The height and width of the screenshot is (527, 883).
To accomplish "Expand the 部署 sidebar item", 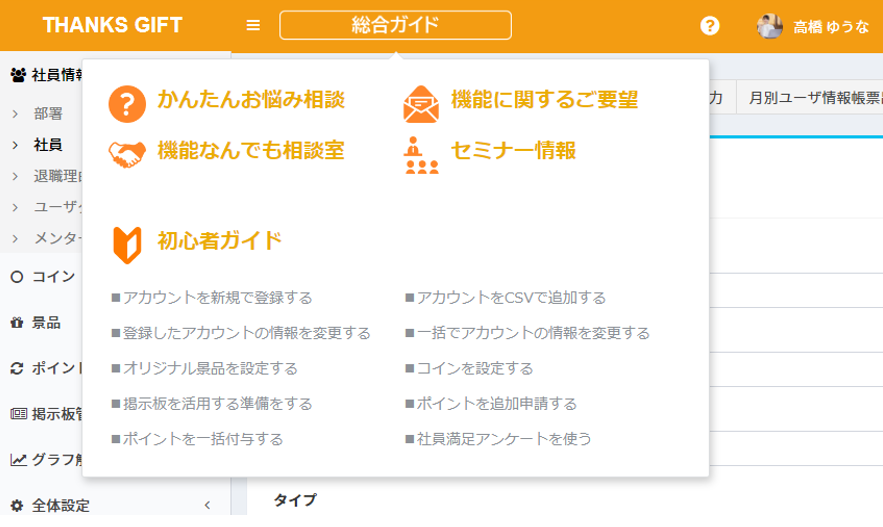I will click(x=48, y=114).
